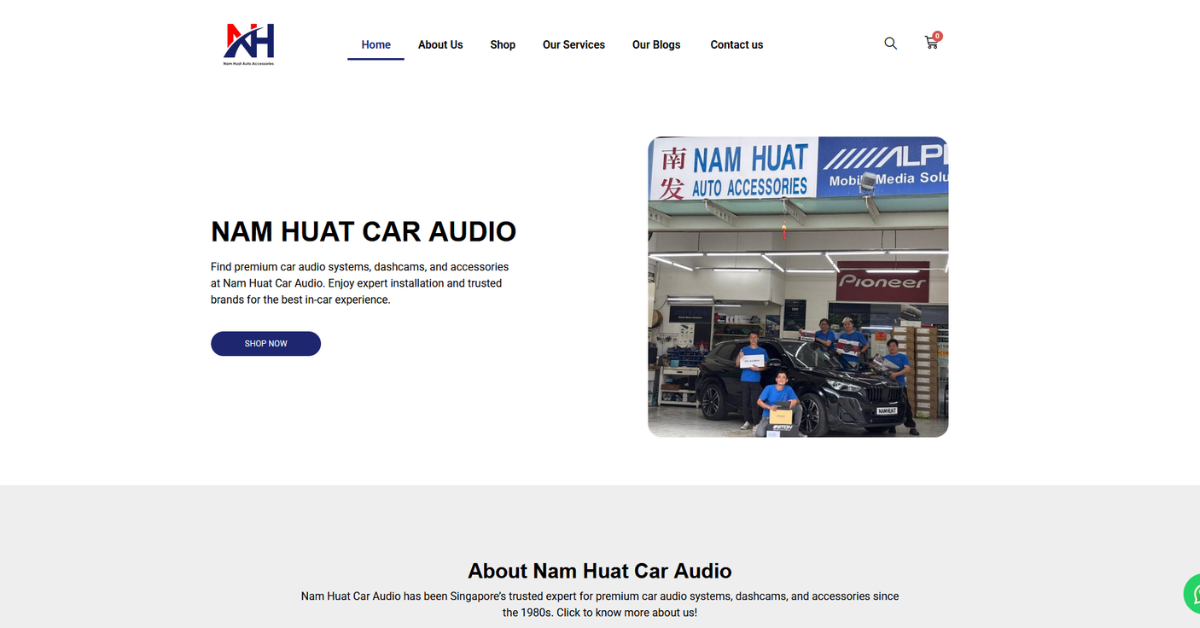Open the About Us page
The width and height of the screenshot is (1200, 628).
pyautogui.click(x=440, y=45)
